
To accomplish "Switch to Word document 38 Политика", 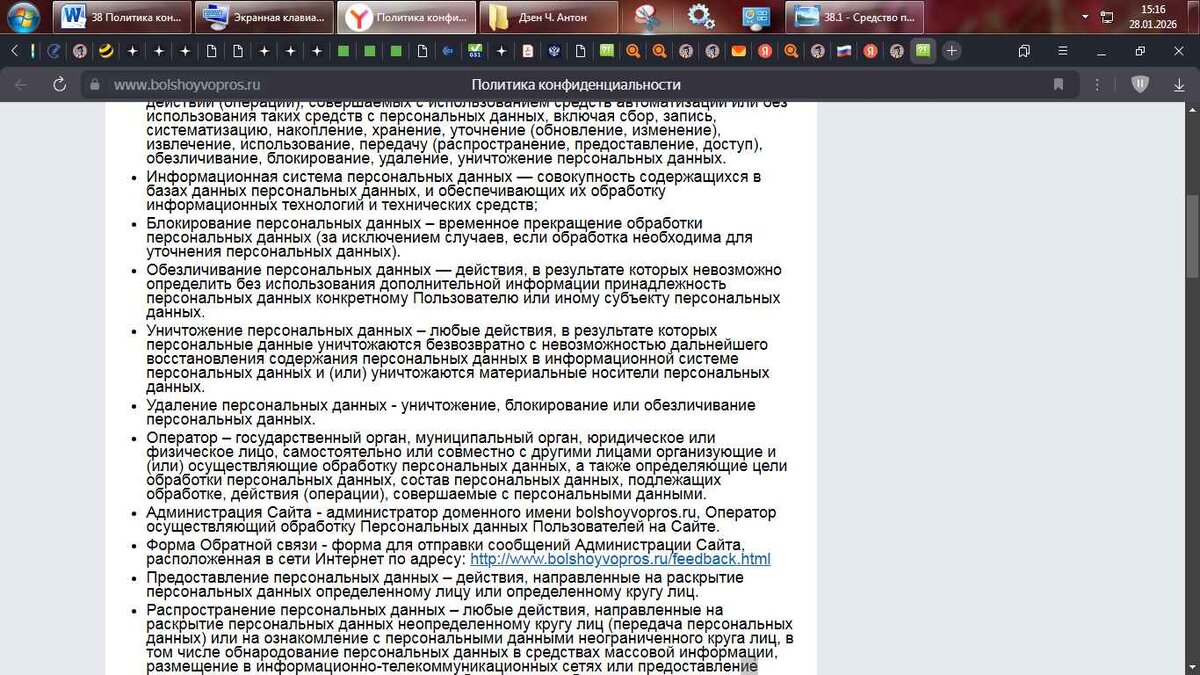I will tap(122, 16).
